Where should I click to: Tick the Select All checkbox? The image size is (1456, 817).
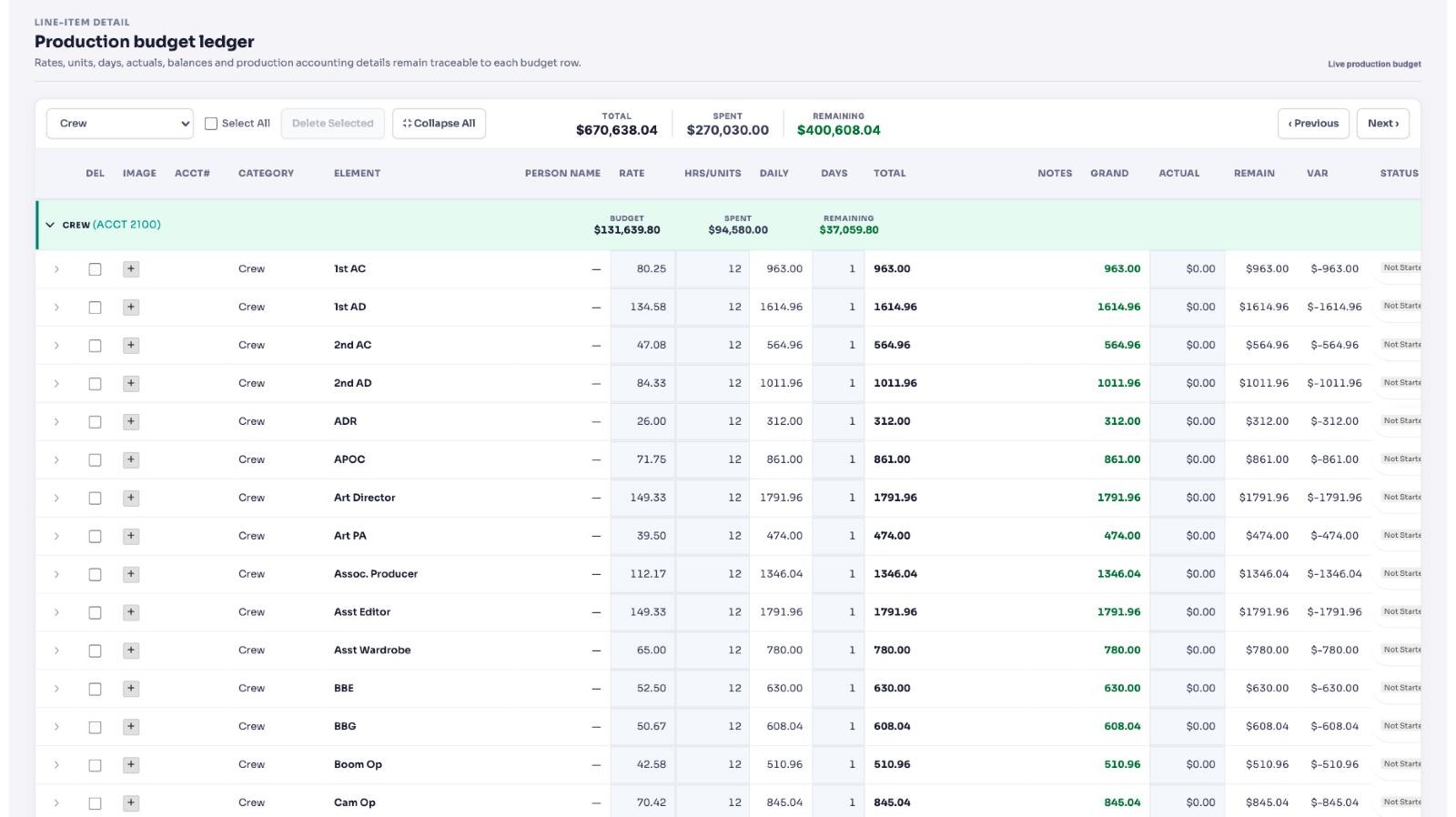point(211,124)
